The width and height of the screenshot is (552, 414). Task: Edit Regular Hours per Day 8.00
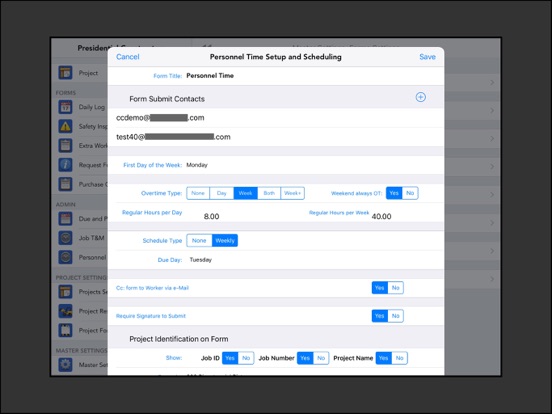pos(212,217)
